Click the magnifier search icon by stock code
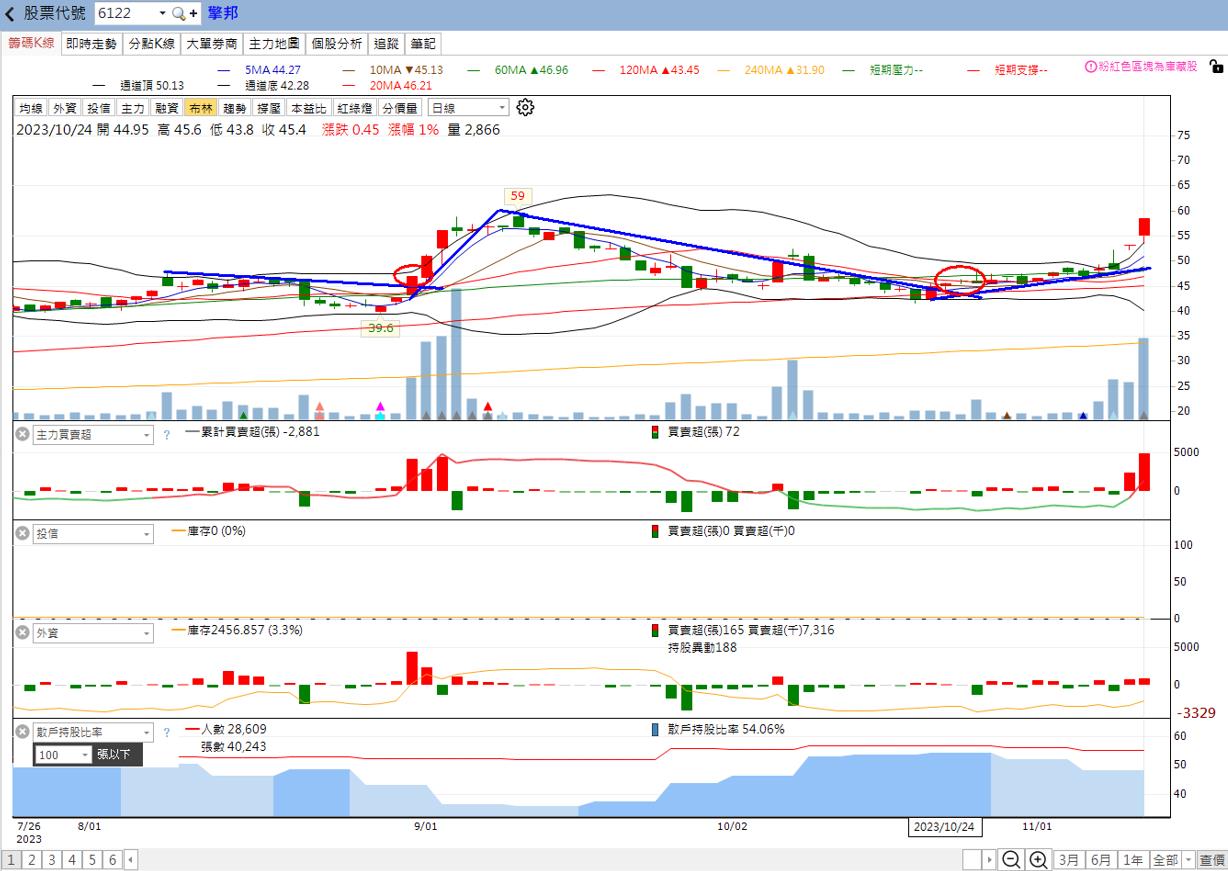The height and width of the screenshot is (871, 1228). point(179,14)
